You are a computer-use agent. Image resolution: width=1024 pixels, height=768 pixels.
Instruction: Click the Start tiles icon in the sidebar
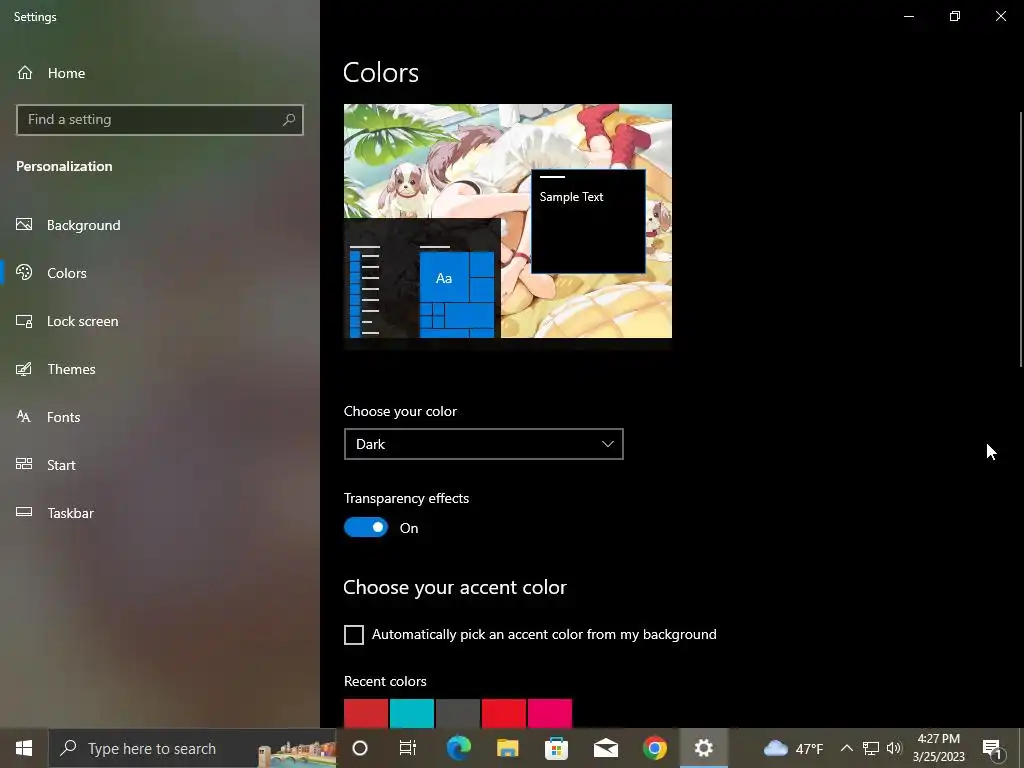point(24,464)
